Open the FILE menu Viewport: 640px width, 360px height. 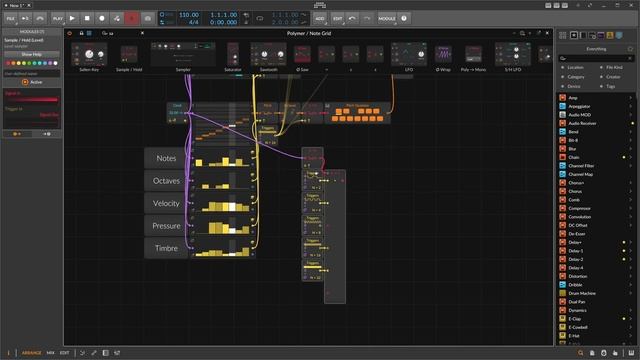pyautogui.click(x=11, y=18)
